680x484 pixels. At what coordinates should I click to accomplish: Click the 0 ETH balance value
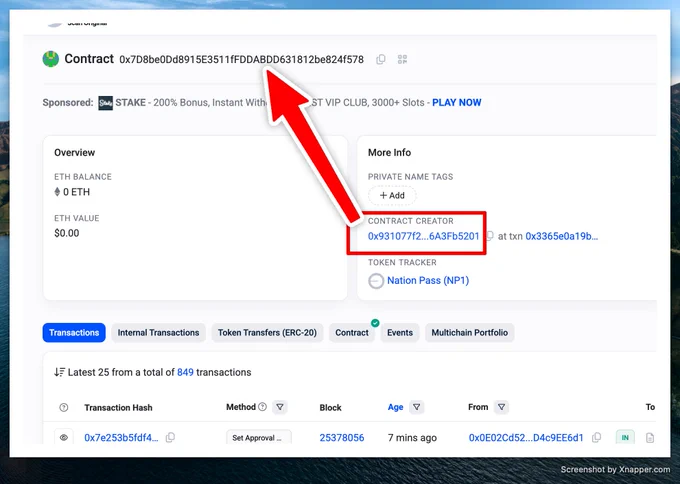click(x=76, y=192)
